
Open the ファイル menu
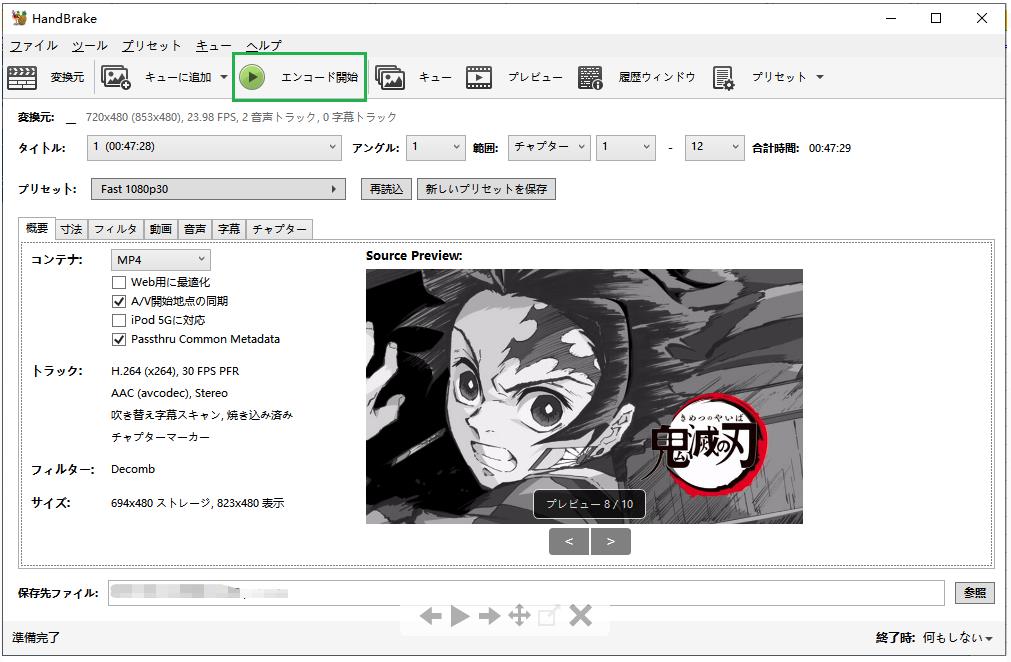point(34,46)
